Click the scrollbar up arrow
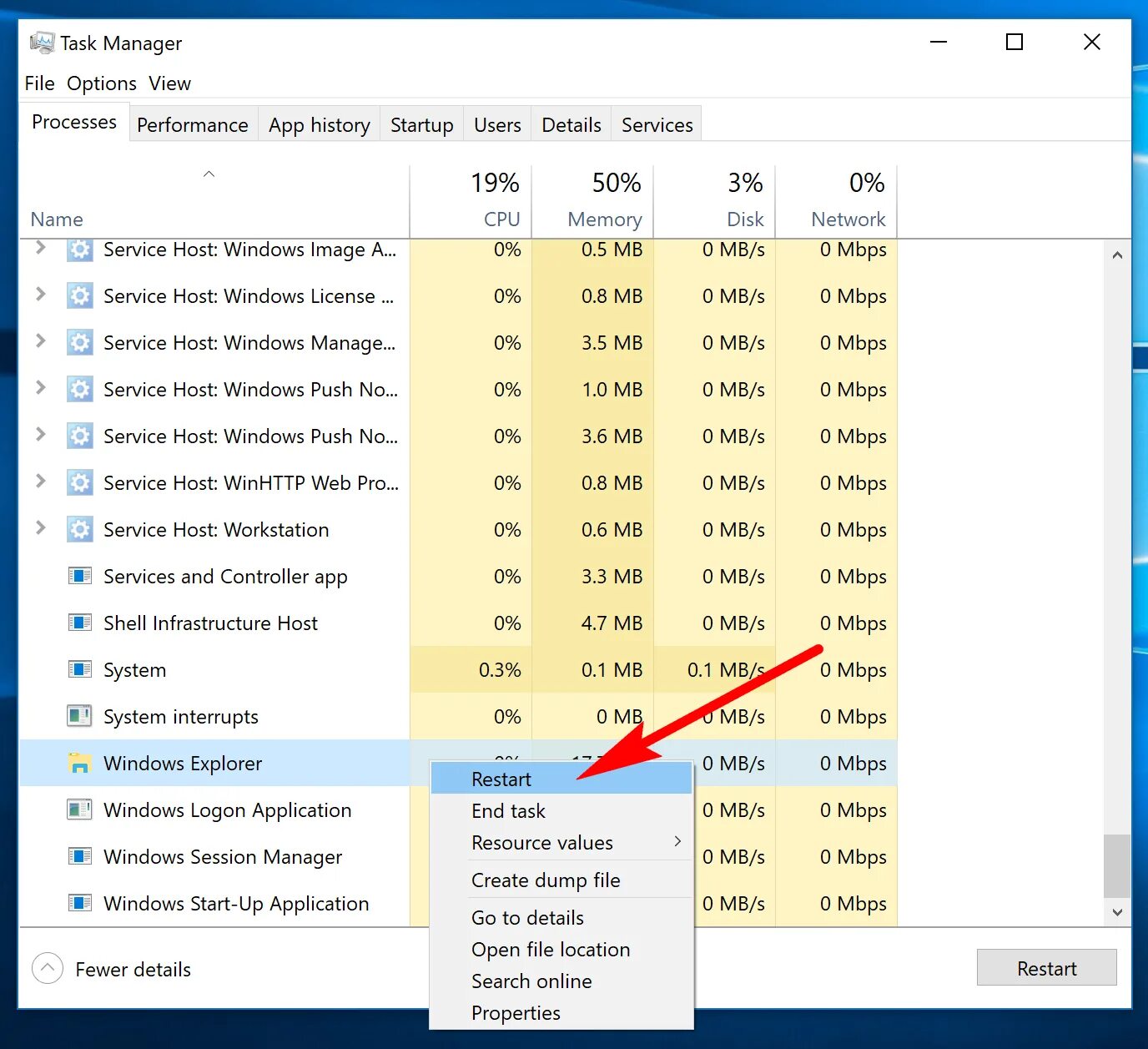1148x1049 pixels. coord(1117,255)
